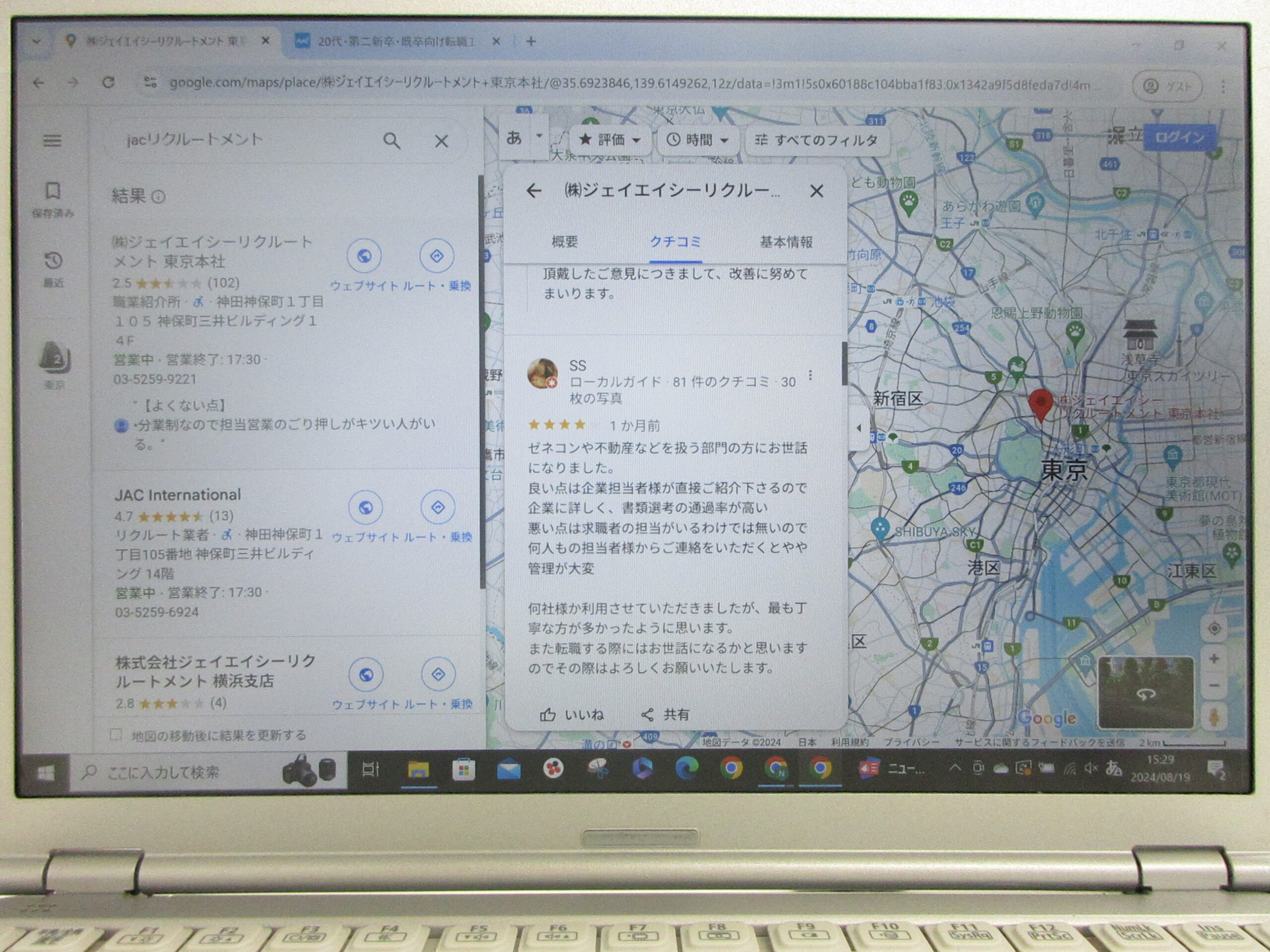
Task: Open the あ input mode dropdown arrow
Action: pos(539,136)
